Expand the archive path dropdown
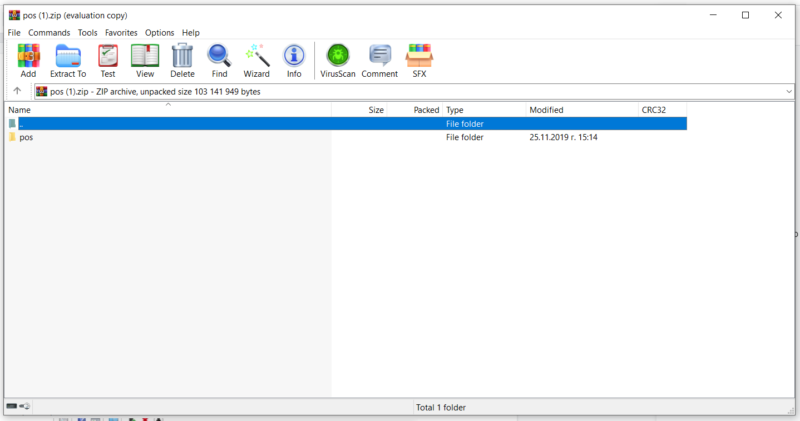Screen dimensions: 800x421 coord(789,91)
